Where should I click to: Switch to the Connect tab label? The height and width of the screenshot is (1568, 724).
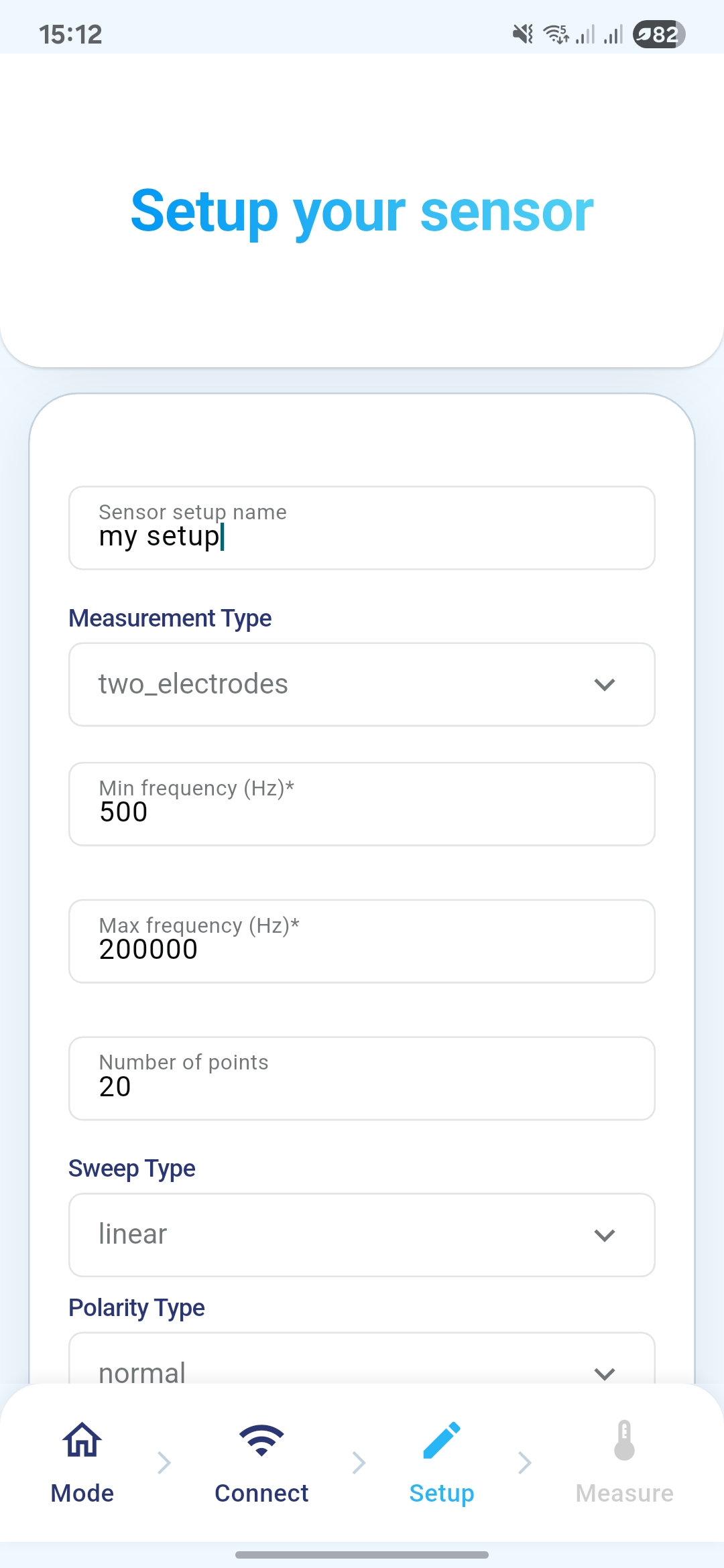coord(261,1493)
